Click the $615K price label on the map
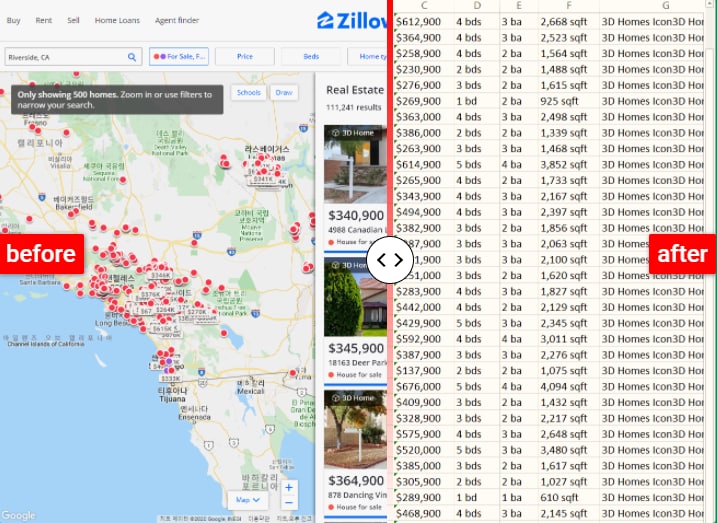The width and height of the screenshot is (717, 523). point(162,328)
